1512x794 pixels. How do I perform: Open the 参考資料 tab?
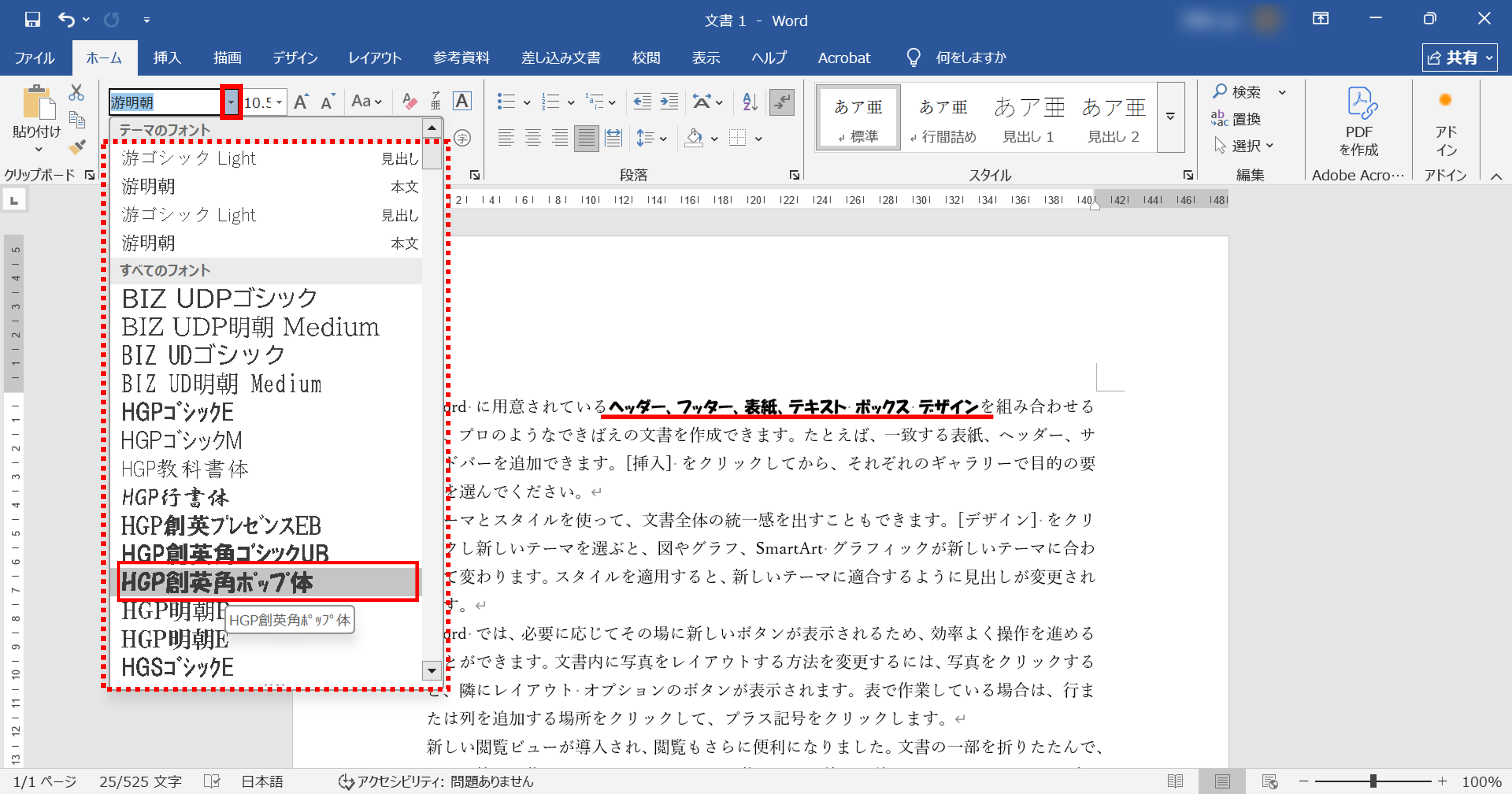coord(461,57)
